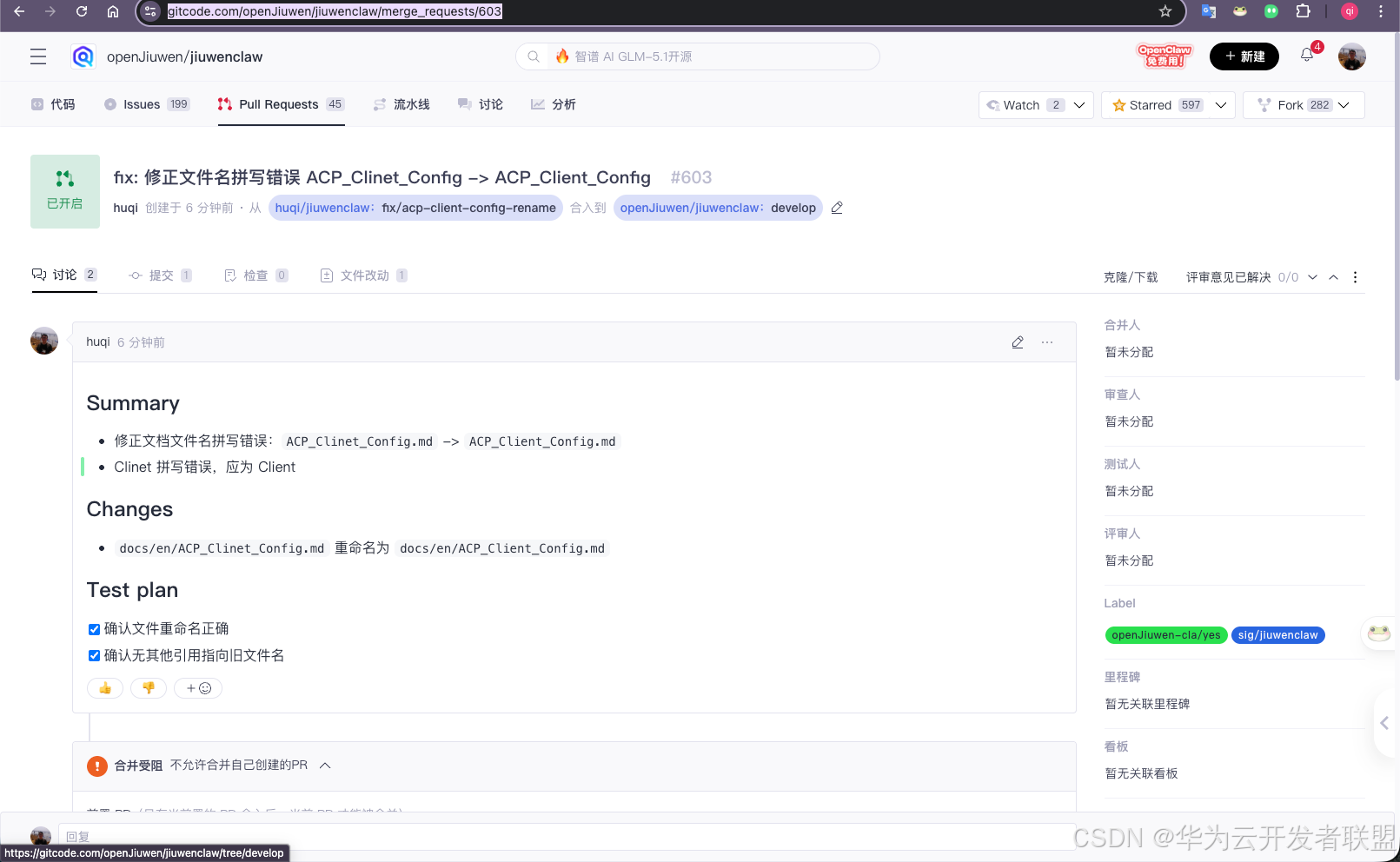Expand the Starred dropdown arrow

[1221, 105]
